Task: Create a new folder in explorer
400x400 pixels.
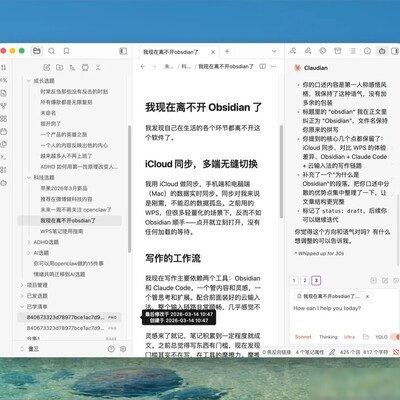Action: click(x=60, y=67)
